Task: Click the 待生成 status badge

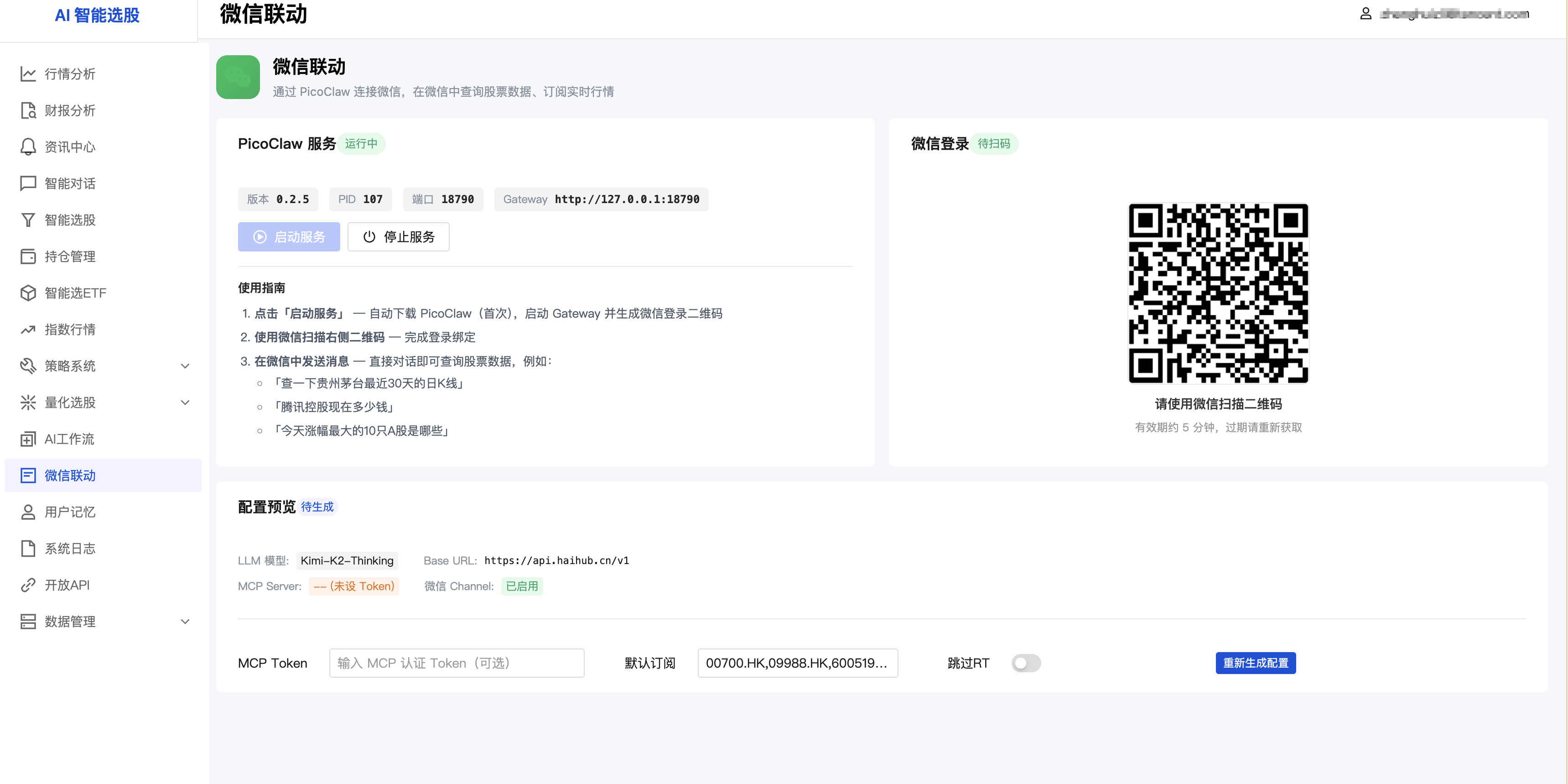Action: (x=317, y=507)
